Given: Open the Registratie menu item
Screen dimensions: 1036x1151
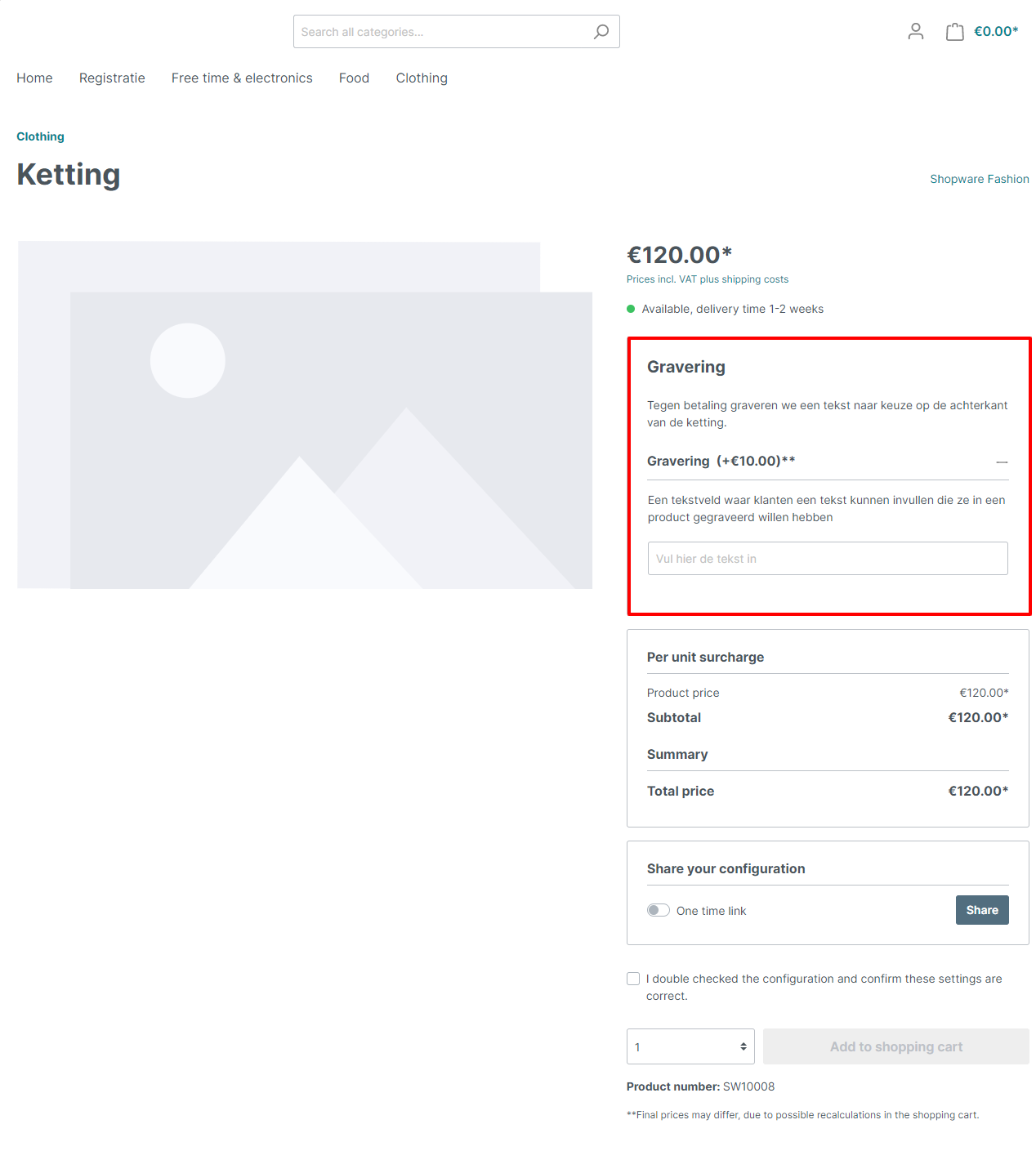Looking at the screenshot, I should tap(112, 78).
